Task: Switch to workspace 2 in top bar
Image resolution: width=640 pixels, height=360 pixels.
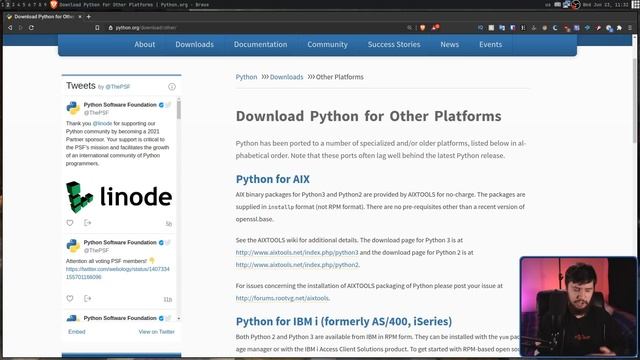Action: (8, 4)
